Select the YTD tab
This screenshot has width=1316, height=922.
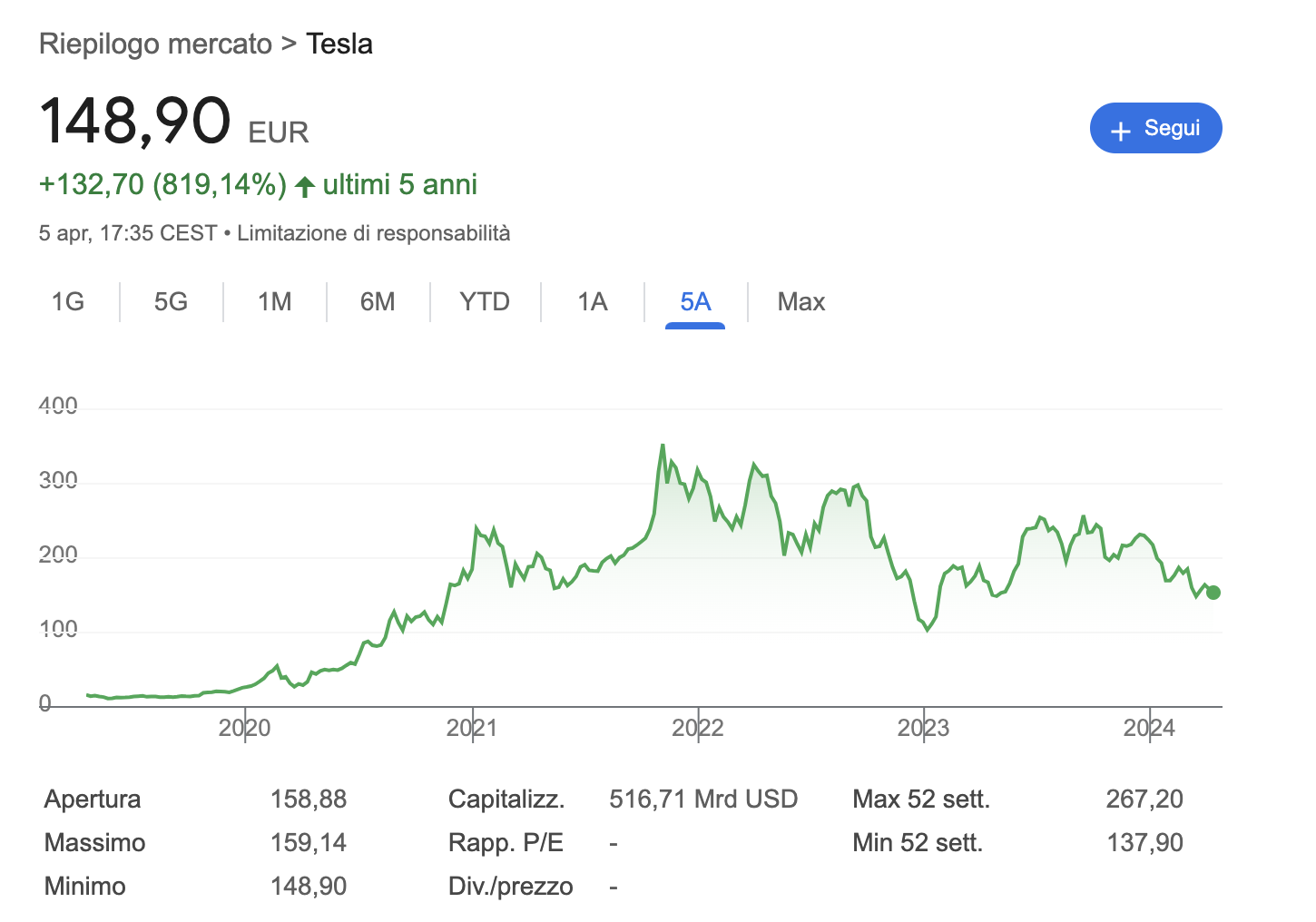click(485, 301)
